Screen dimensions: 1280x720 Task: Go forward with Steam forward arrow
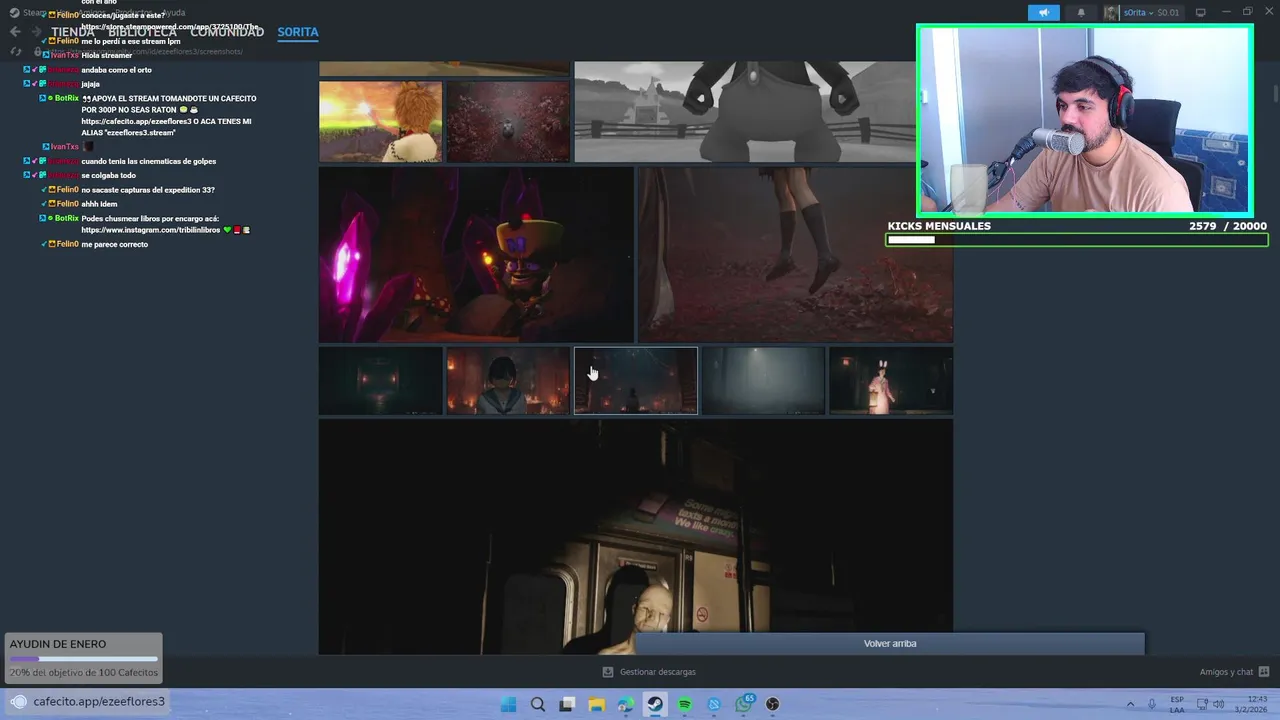pos(37,32)
